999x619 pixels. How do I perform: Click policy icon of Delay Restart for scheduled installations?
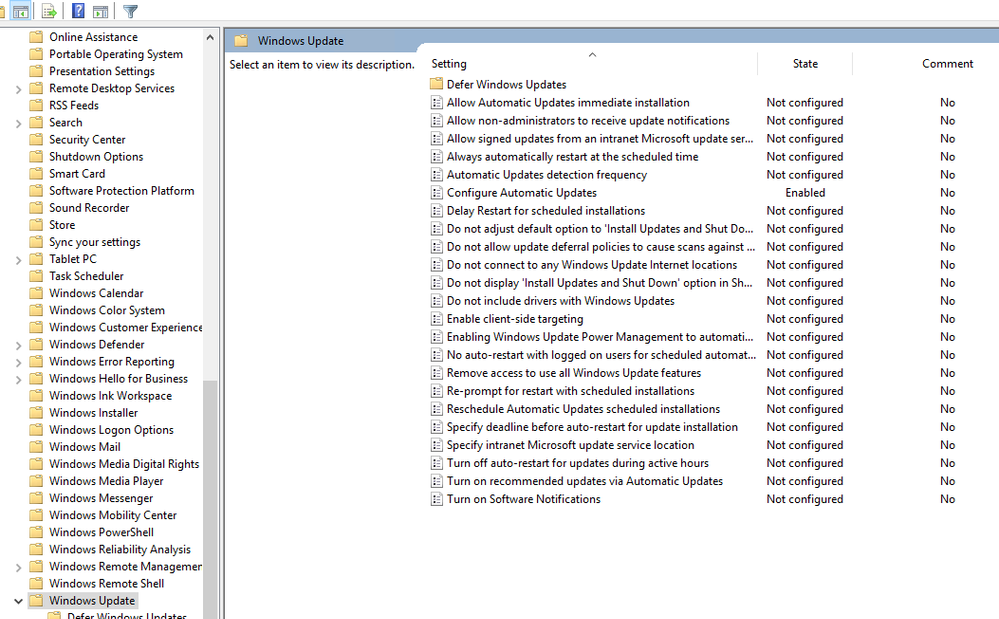pyautogui.click(x=436, y=210)
